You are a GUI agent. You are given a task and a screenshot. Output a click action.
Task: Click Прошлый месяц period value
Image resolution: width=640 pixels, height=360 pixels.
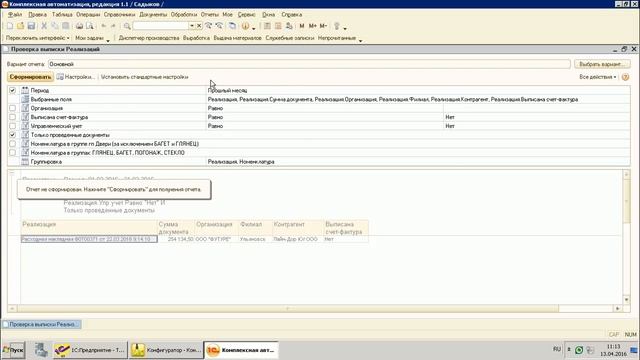click(x=227, y=90)
